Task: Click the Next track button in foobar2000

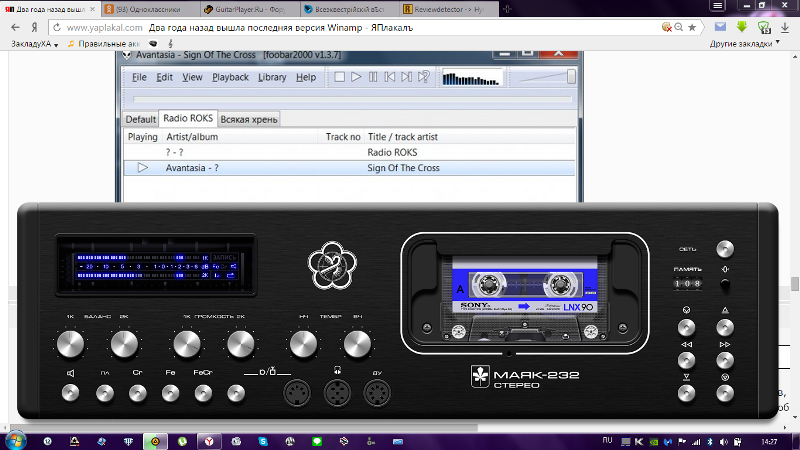Action: coord(407,77)
